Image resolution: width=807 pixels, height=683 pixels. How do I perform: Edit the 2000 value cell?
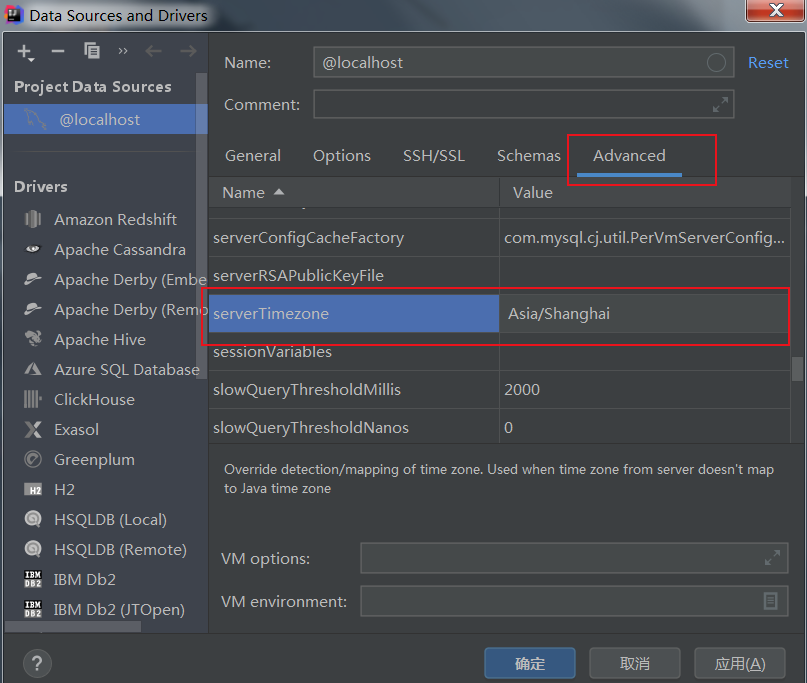[x=644, y=390]
